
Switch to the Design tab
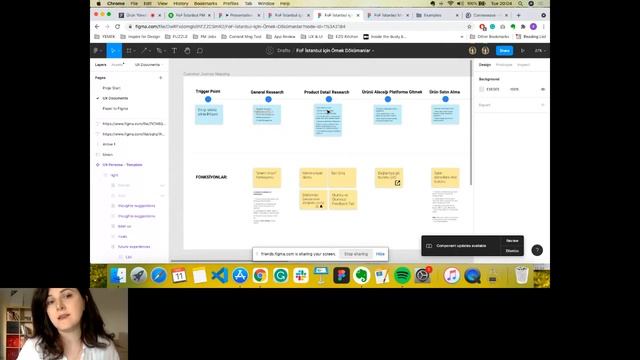point(484,64)
